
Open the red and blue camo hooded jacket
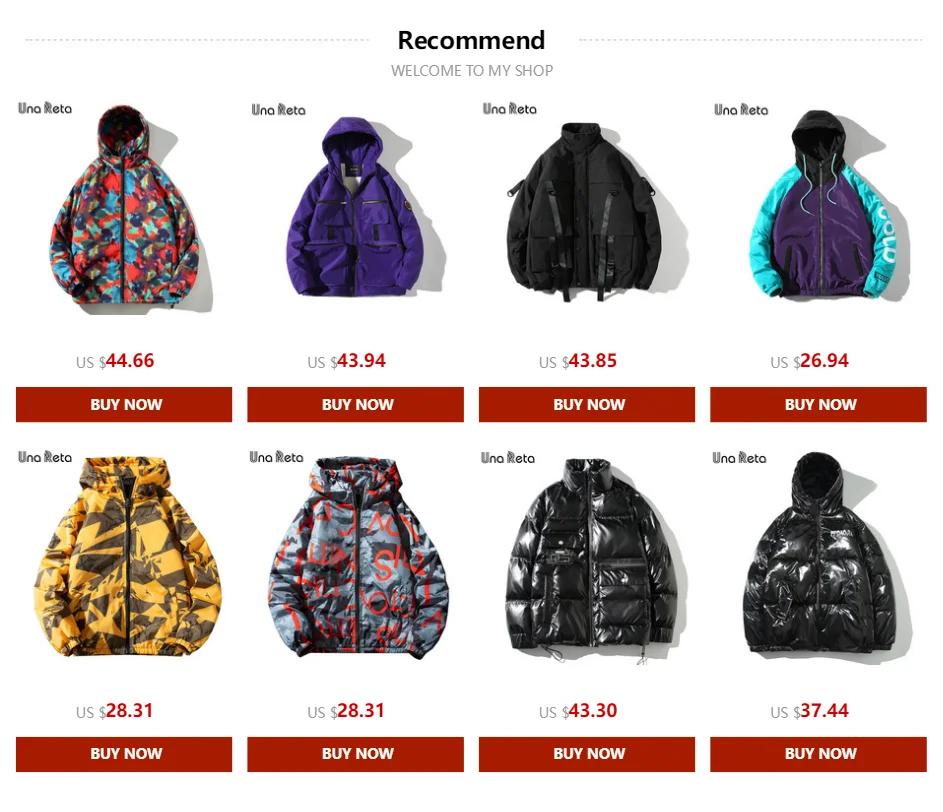point(124,209)
